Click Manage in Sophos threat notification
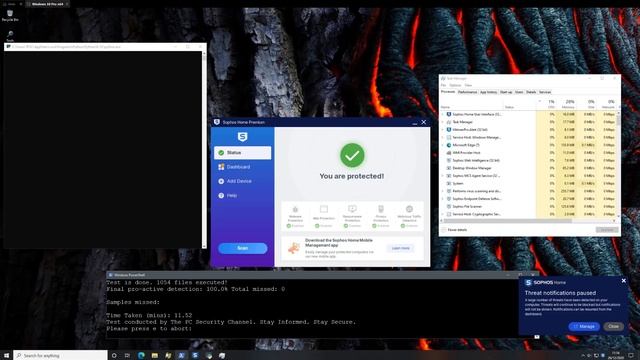Viewport: 640px width, 360px height. (584, 327)
